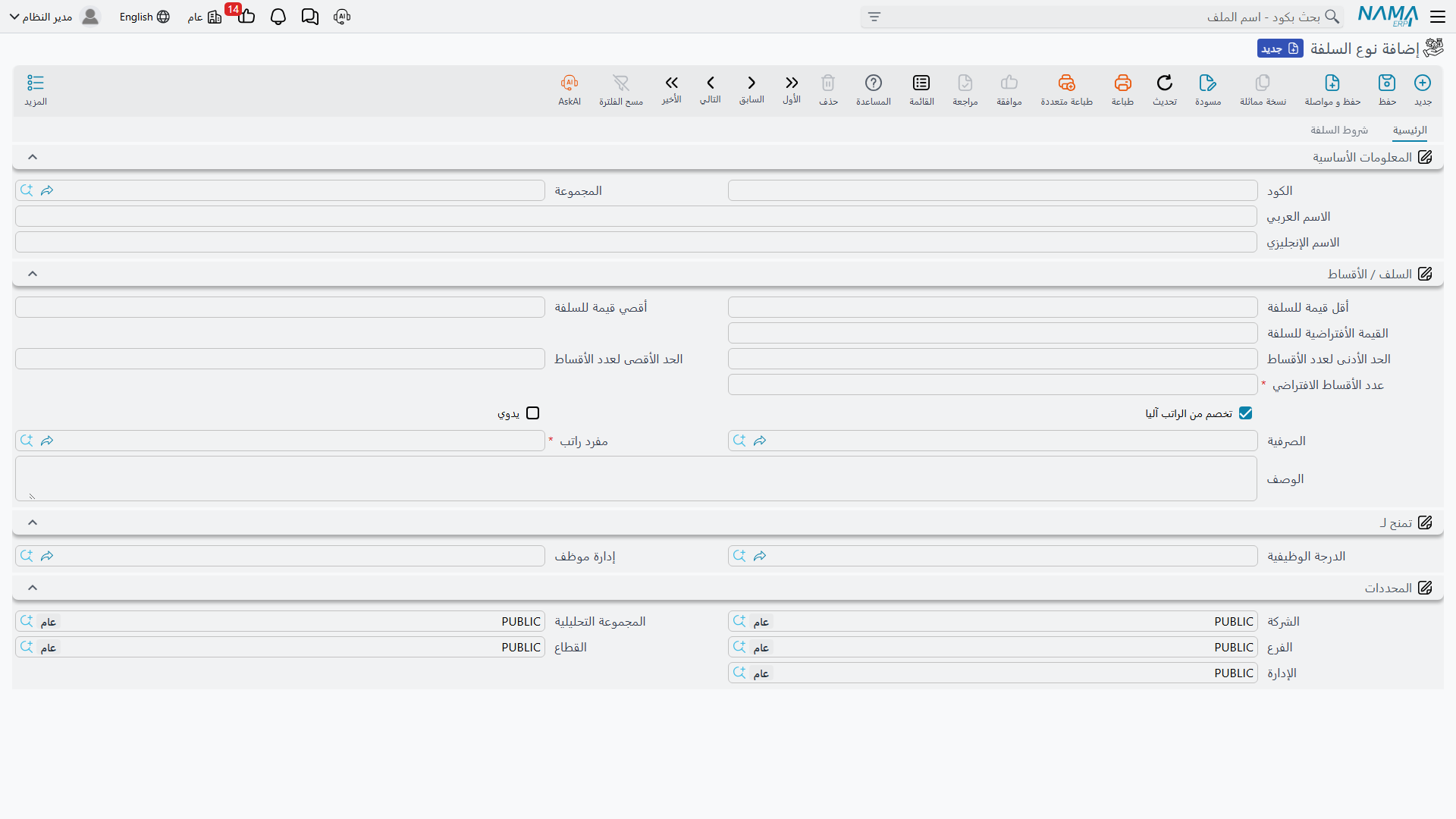Switch language to English
1456x819 pixels.
click(144, 17)
